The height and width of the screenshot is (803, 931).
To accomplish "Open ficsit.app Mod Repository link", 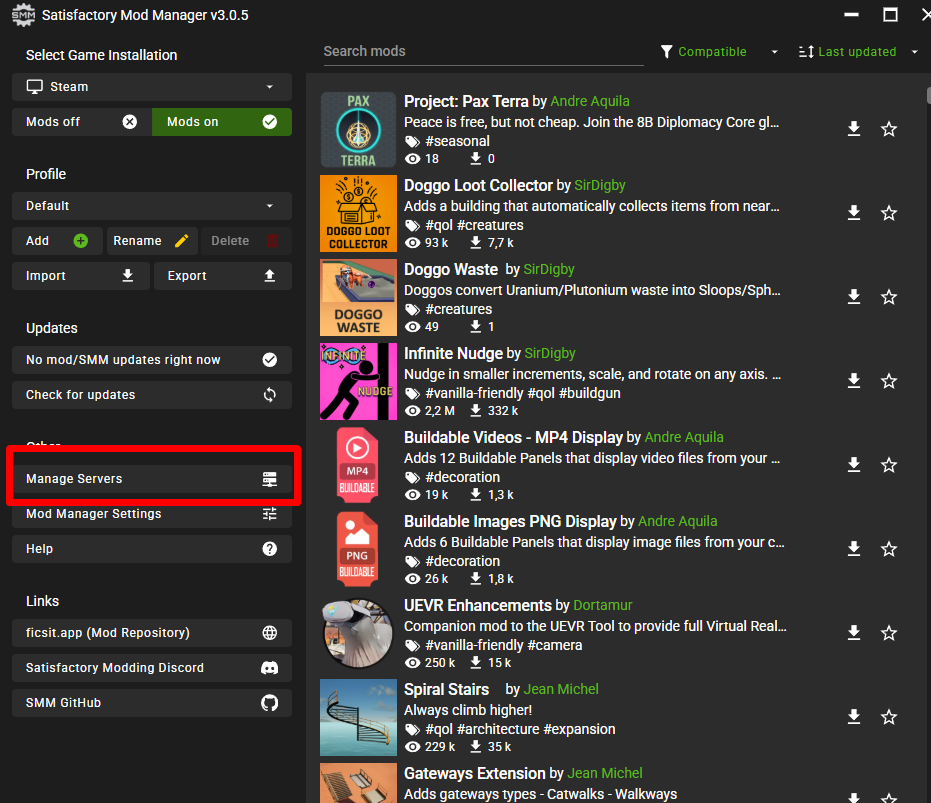I will (x=152, y=633).
